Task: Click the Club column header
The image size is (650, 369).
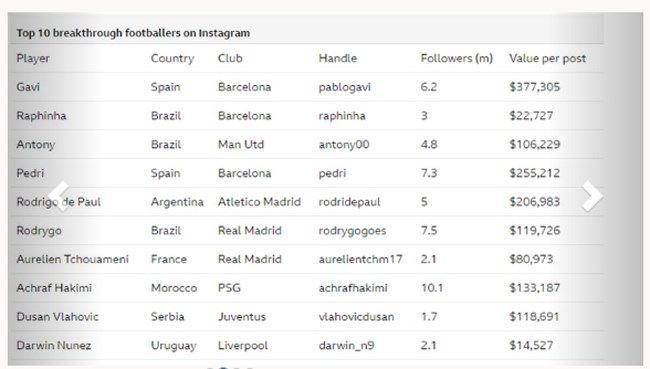Action: click(230, 58)
